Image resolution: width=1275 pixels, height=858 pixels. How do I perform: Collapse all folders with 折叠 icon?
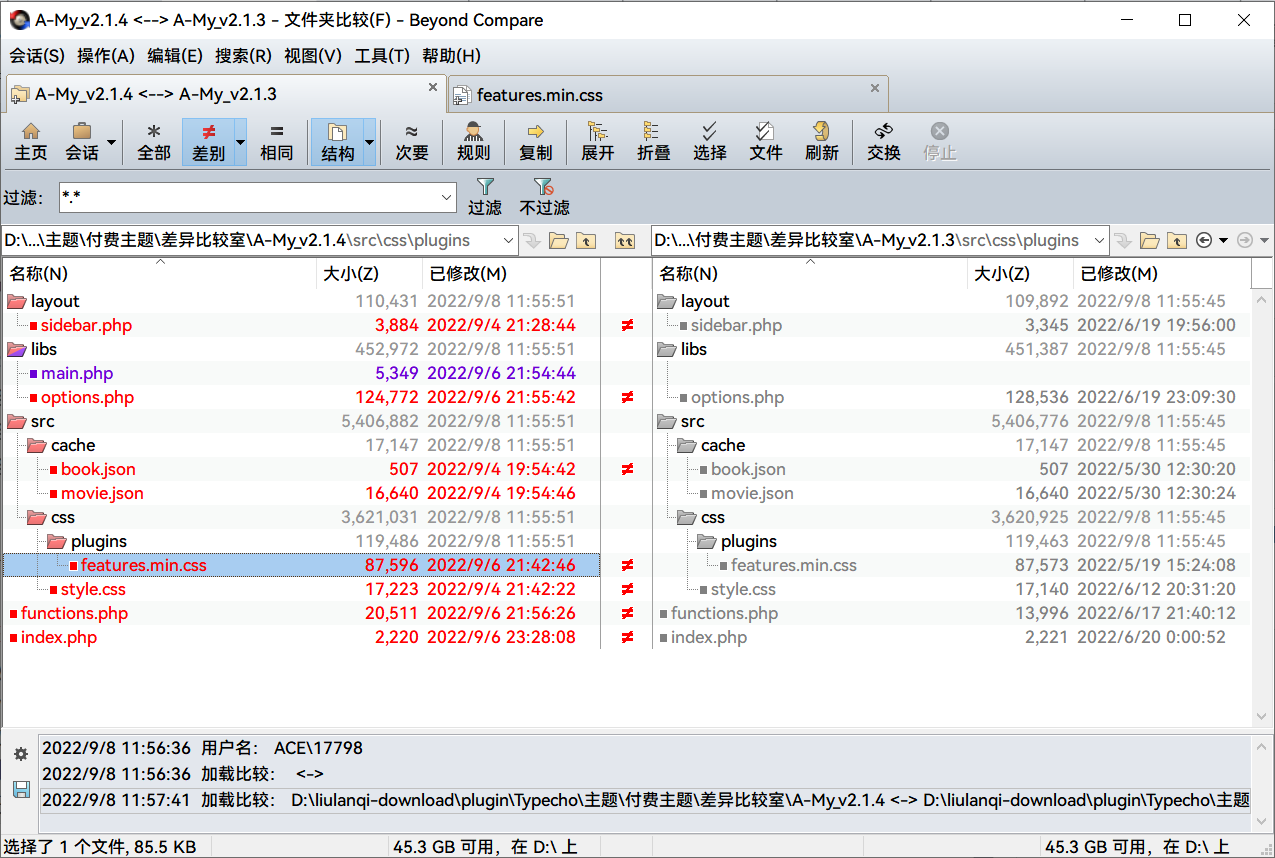coord(653,141)
